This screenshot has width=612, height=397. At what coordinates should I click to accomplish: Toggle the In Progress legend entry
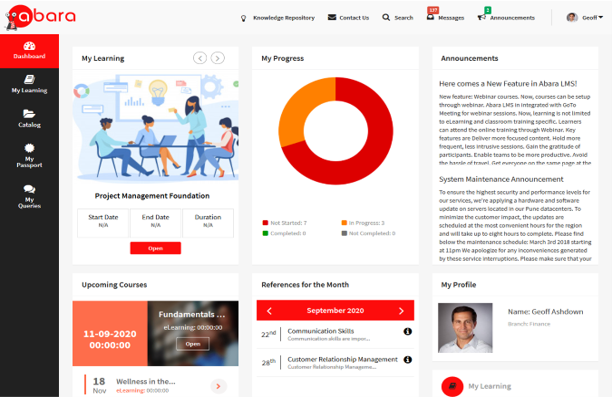pos(363,223)
